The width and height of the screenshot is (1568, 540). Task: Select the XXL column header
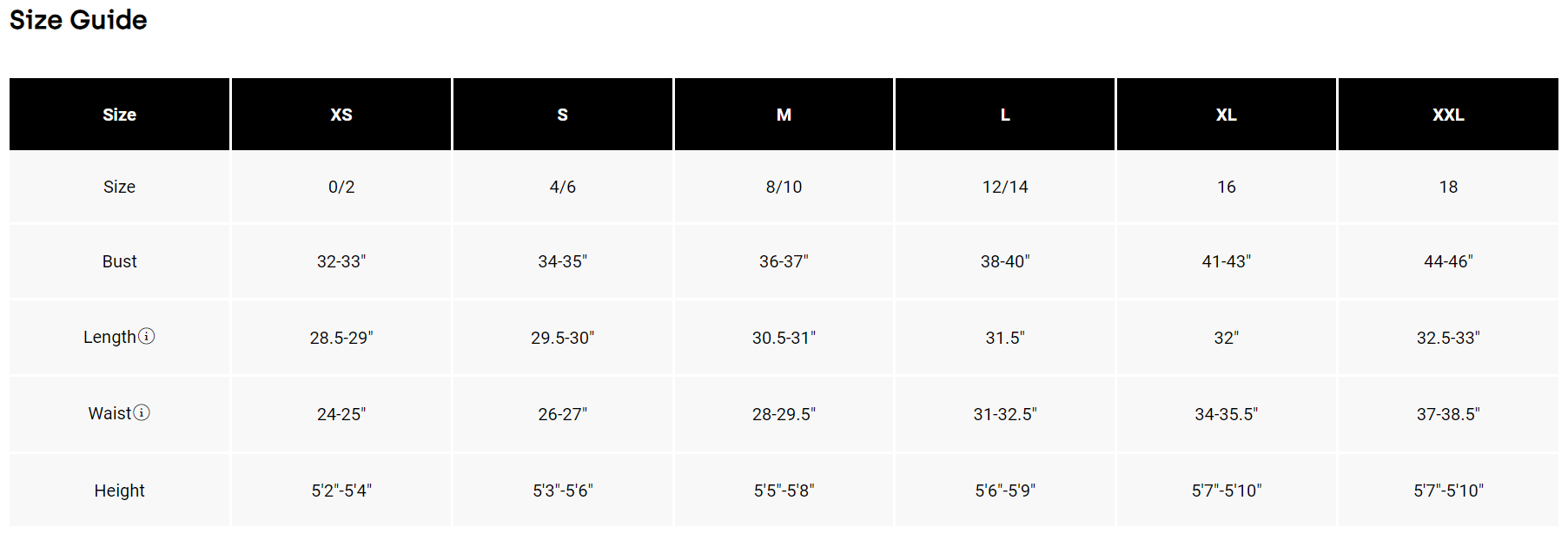[x=1448, y=115]
